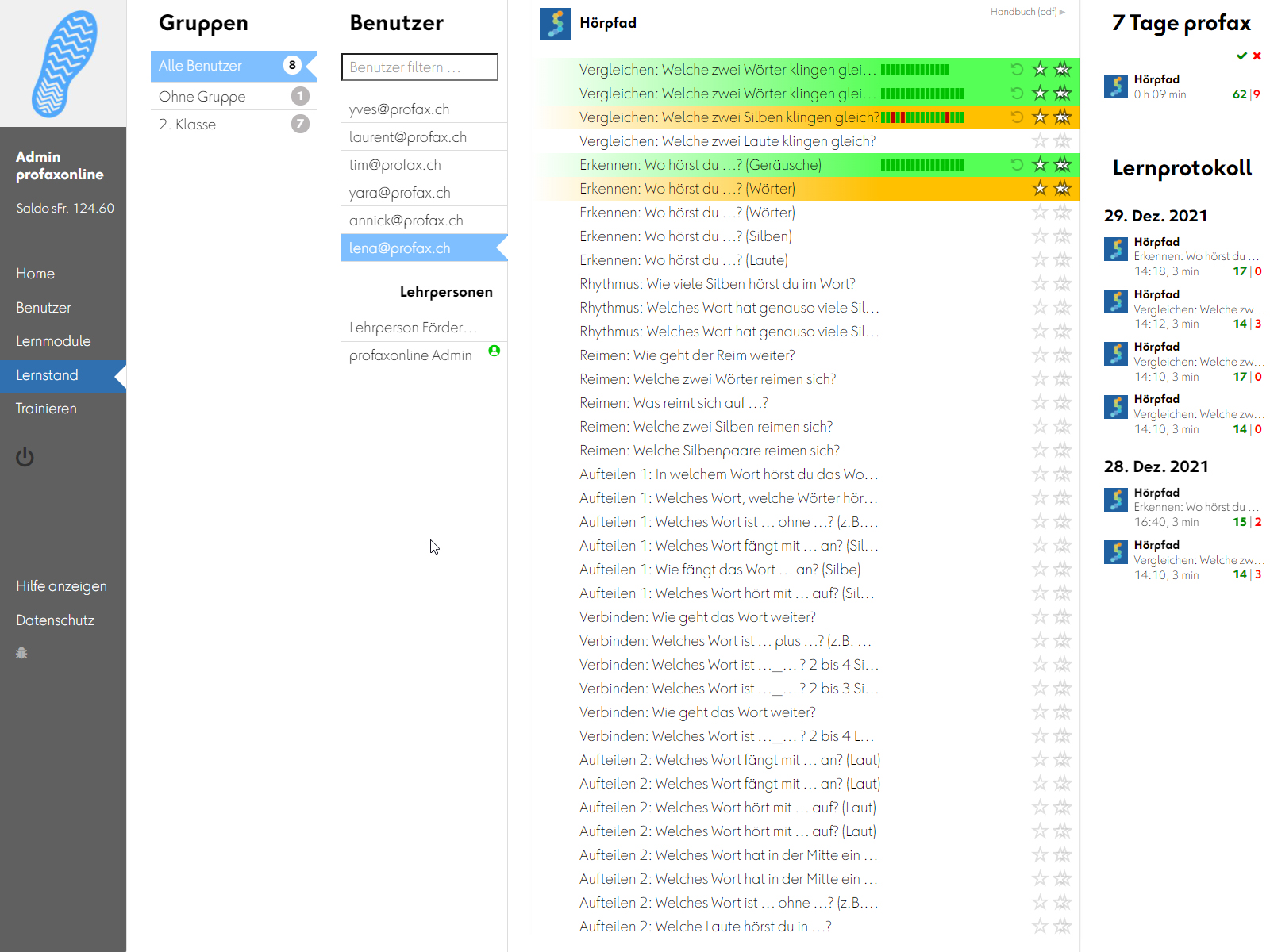The height and width of the screenshot is (952, 1270).
Task: Select user tim@profax.ch
Action: click(424, 165)
